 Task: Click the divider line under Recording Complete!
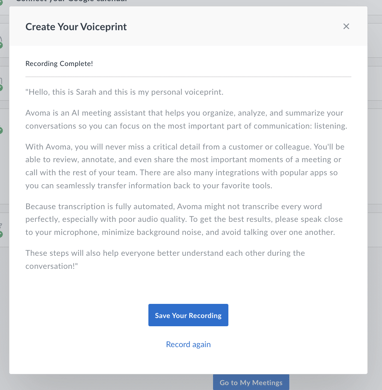pos(188,77)
